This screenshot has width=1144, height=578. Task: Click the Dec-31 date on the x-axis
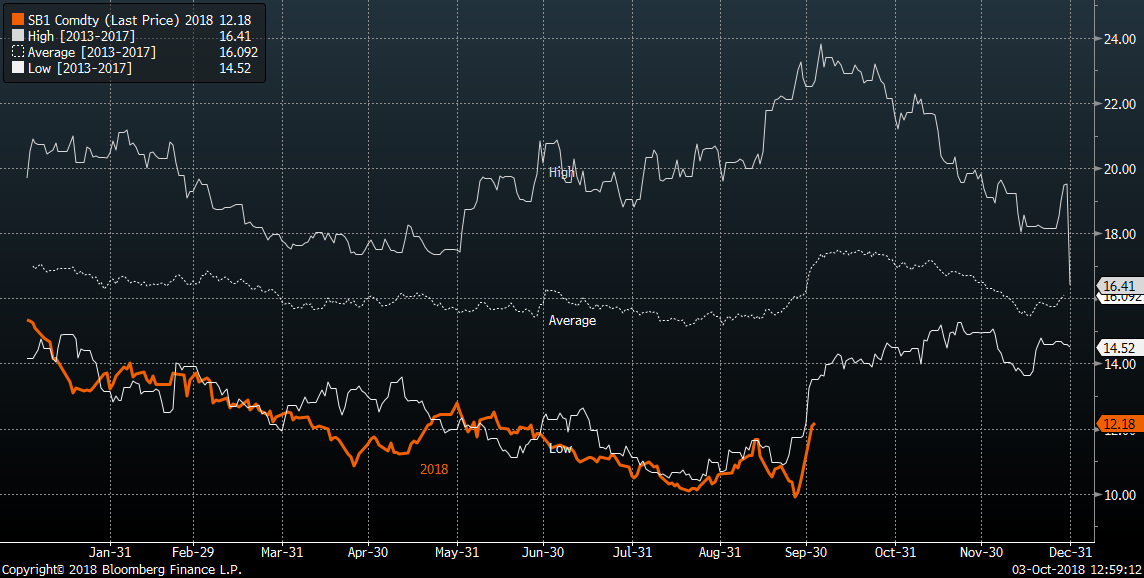click(1068, 552)
